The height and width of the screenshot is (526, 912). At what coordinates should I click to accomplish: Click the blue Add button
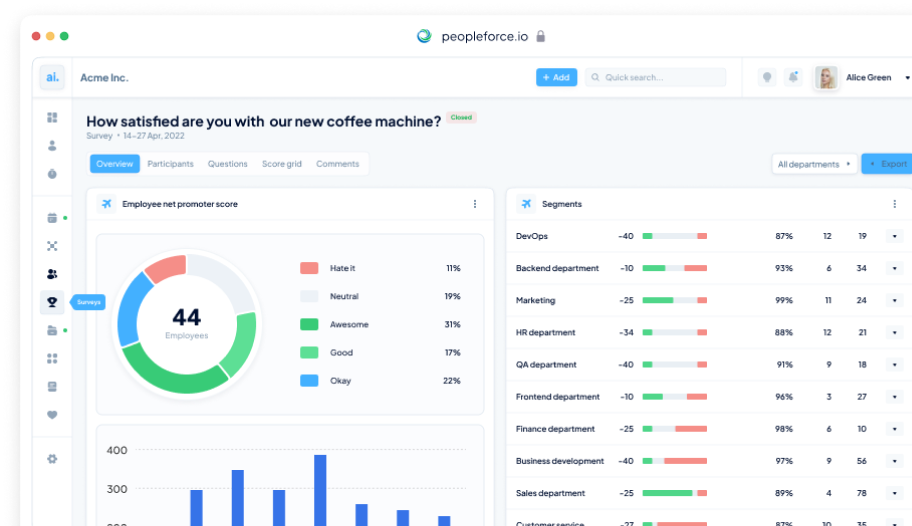[x=557, y=77]
